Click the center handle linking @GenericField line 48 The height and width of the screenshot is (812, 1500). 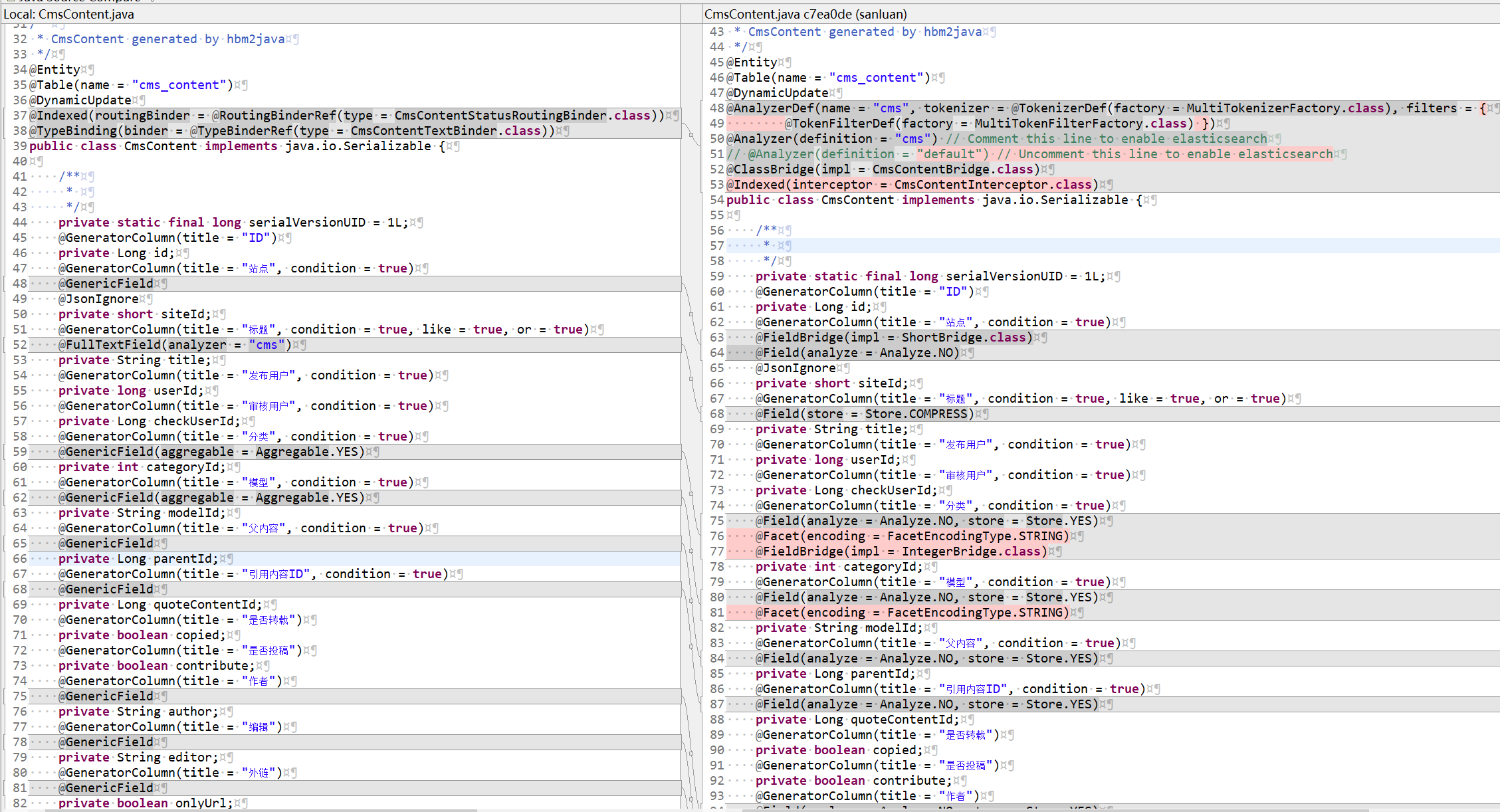pos(691,314)
